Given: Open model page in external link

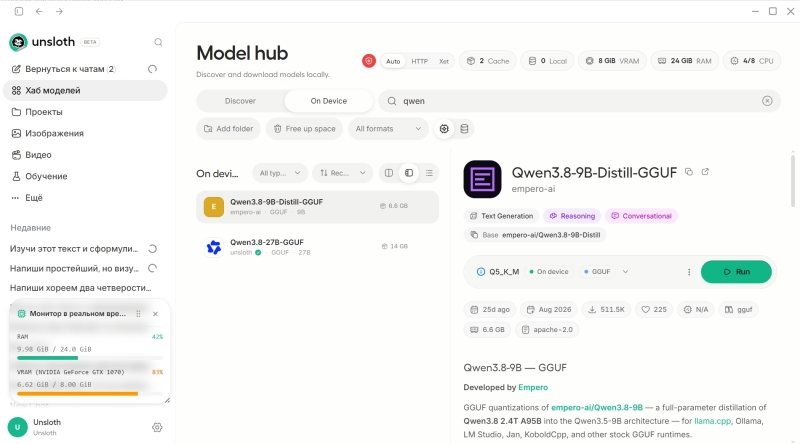Looking at the screenshot, I should [705, 172].
